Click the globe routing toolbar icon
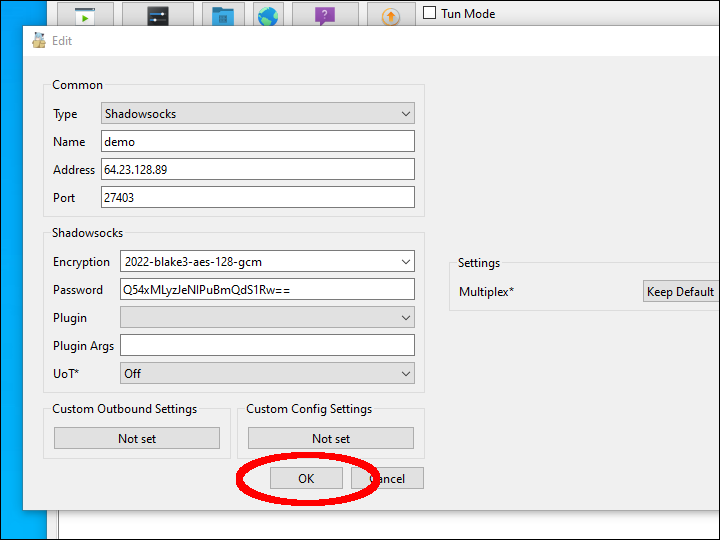 point(268,16)
